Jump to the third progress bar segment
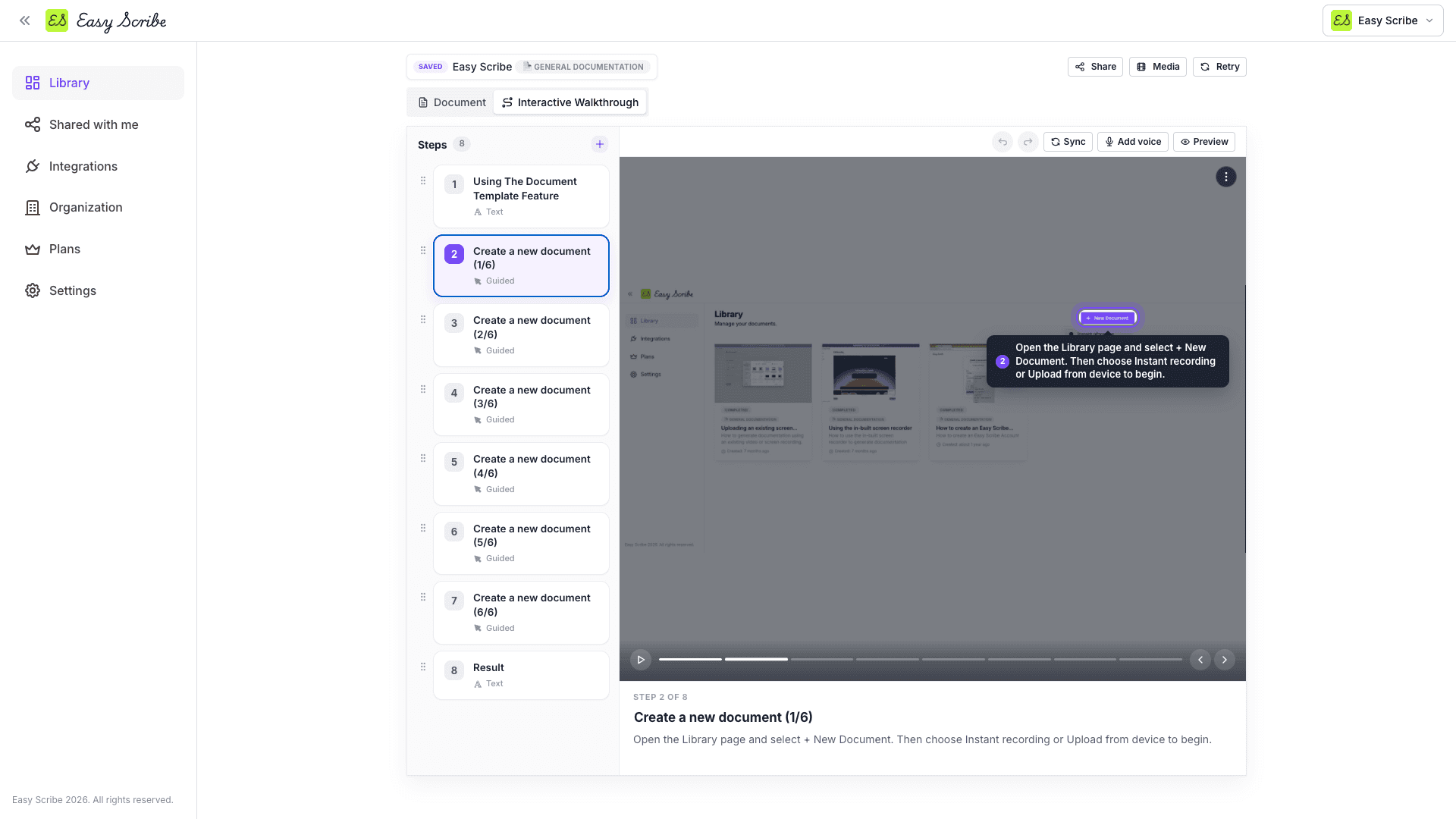1456x819 pixels. click(x=822, y=660)
